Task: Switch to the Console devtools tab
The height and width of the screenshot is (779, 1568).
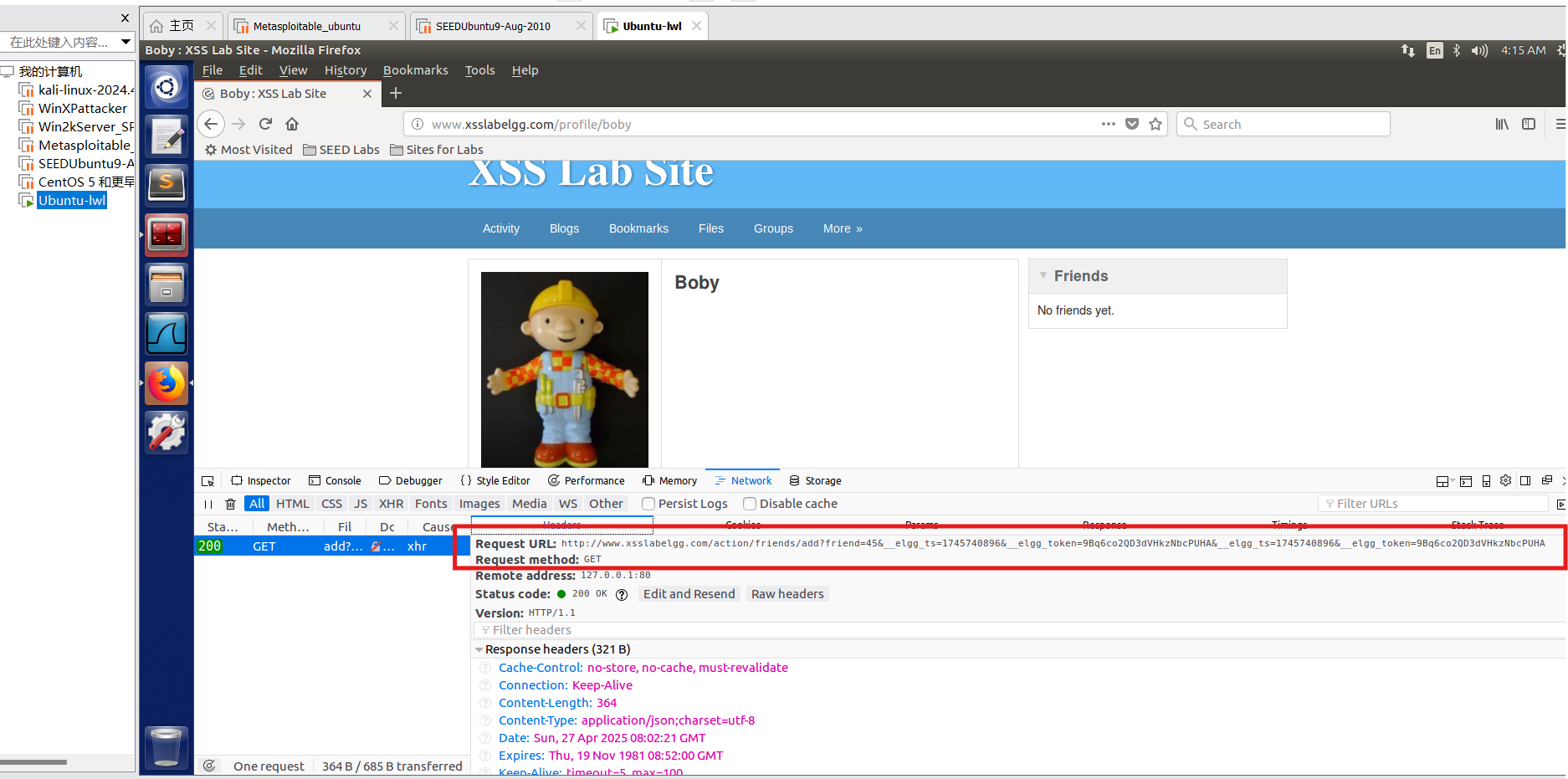Action: [x=335, y=481]
